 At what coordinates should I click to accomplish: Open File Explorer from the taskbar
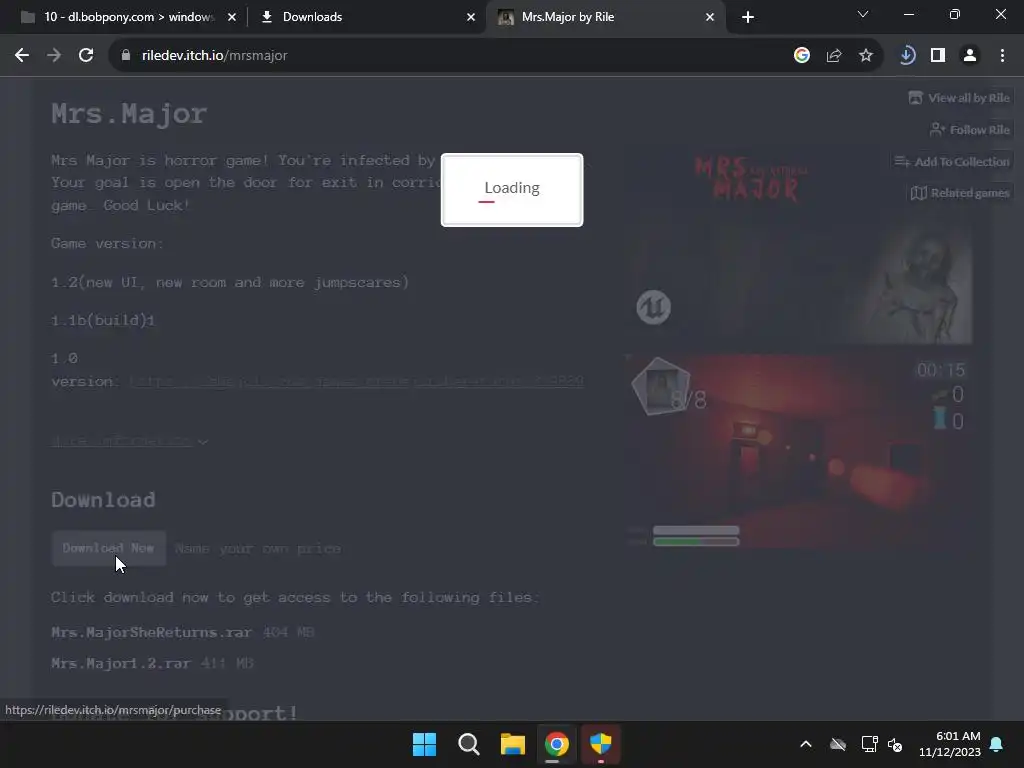pos(513,744)
